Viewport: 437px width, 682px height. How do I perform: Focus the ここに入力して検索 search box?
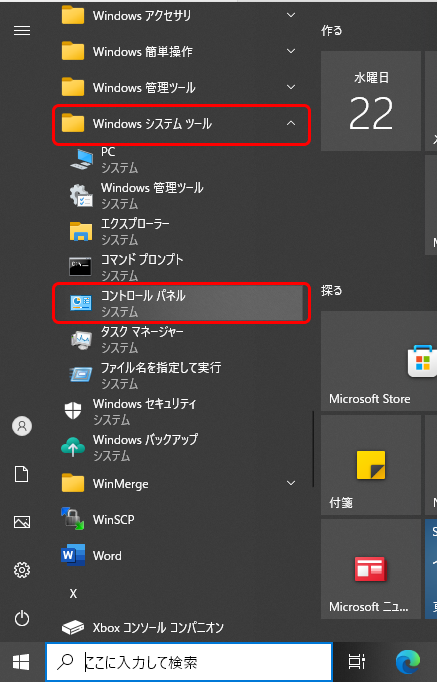[189, 662]
